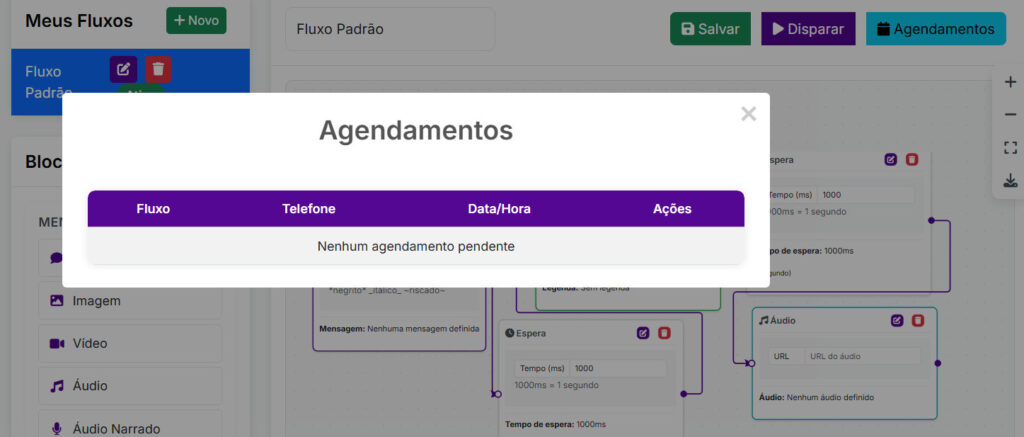Click Tempo (ms) field in bottom Espera node

click(x=618, y=368)
